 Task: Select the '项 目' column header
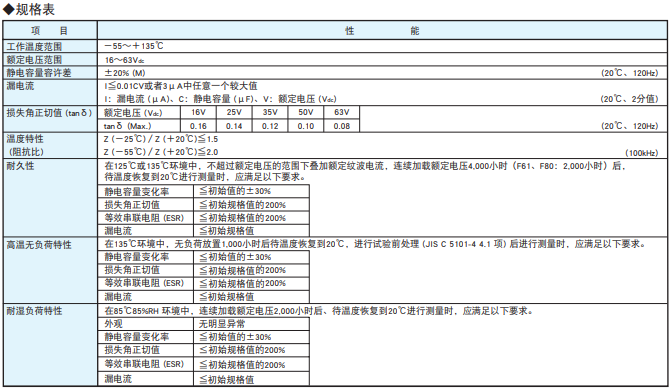[x=50, y=31]
